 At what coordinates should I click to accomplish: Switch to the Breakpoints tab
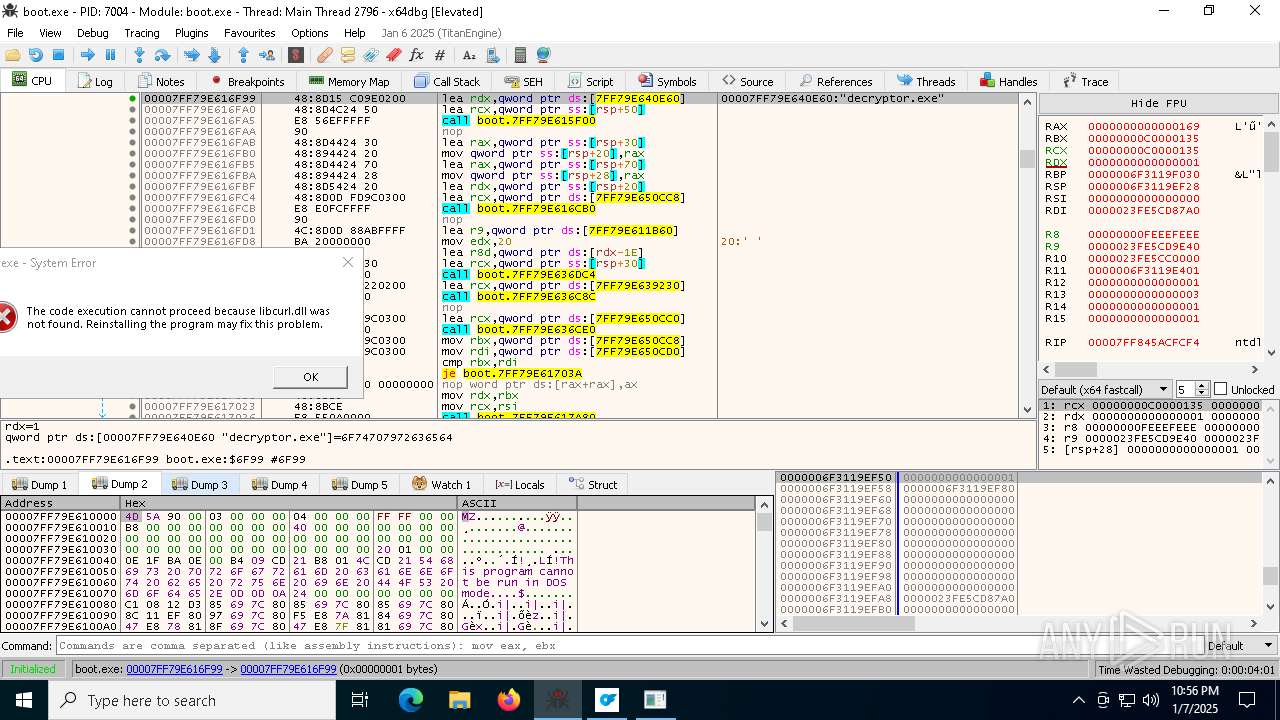(x=246, y=81)
